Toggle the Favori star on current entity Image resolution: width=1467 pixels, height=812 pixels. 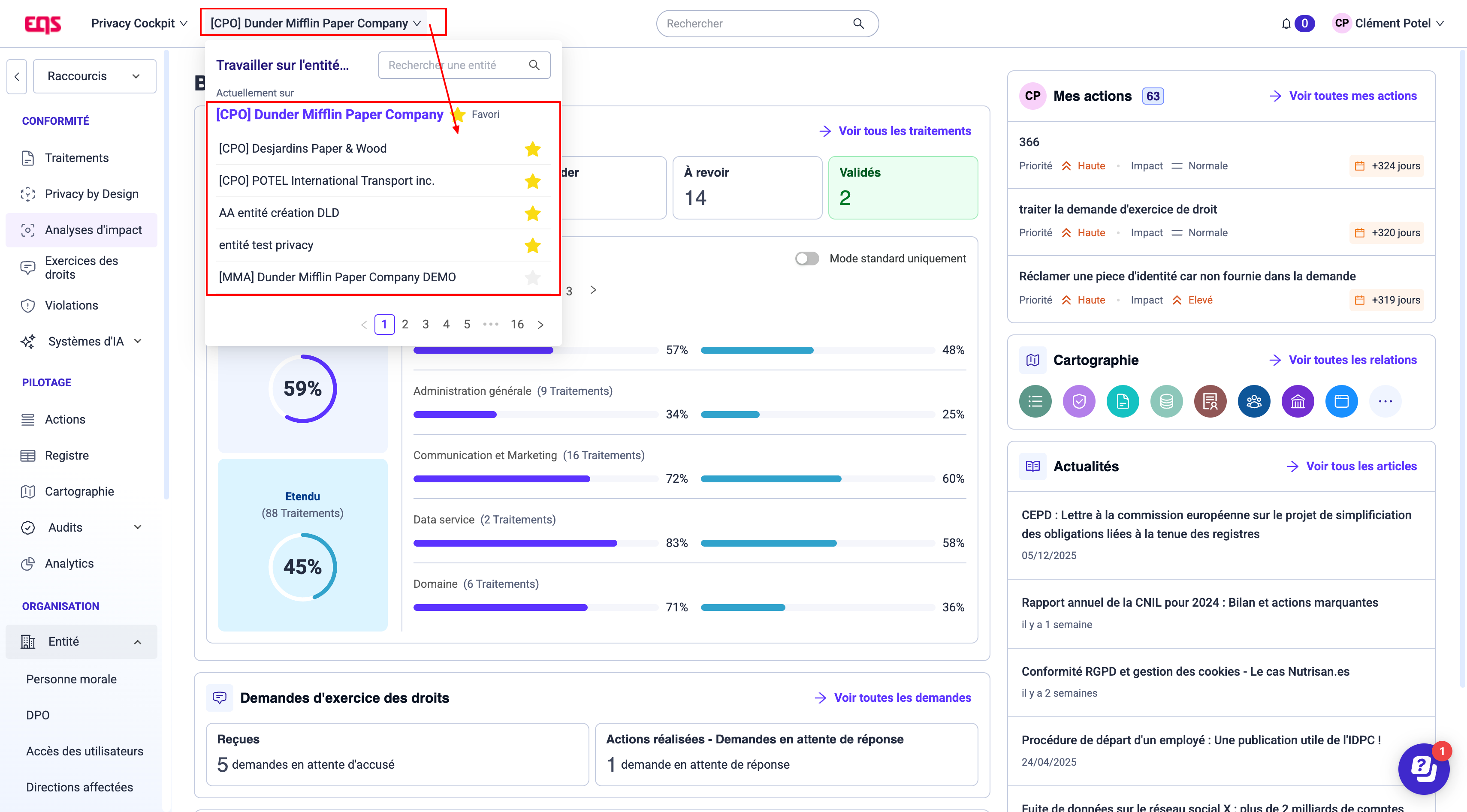[459, 114]
